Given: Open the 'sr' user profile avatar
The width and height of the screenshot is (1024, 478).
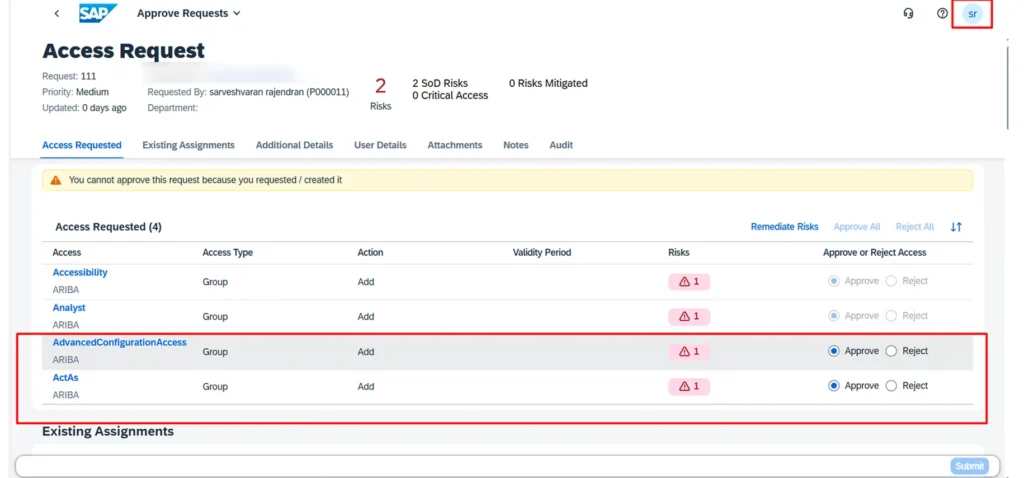Looking at the screenshot, I should click(972, 14).
